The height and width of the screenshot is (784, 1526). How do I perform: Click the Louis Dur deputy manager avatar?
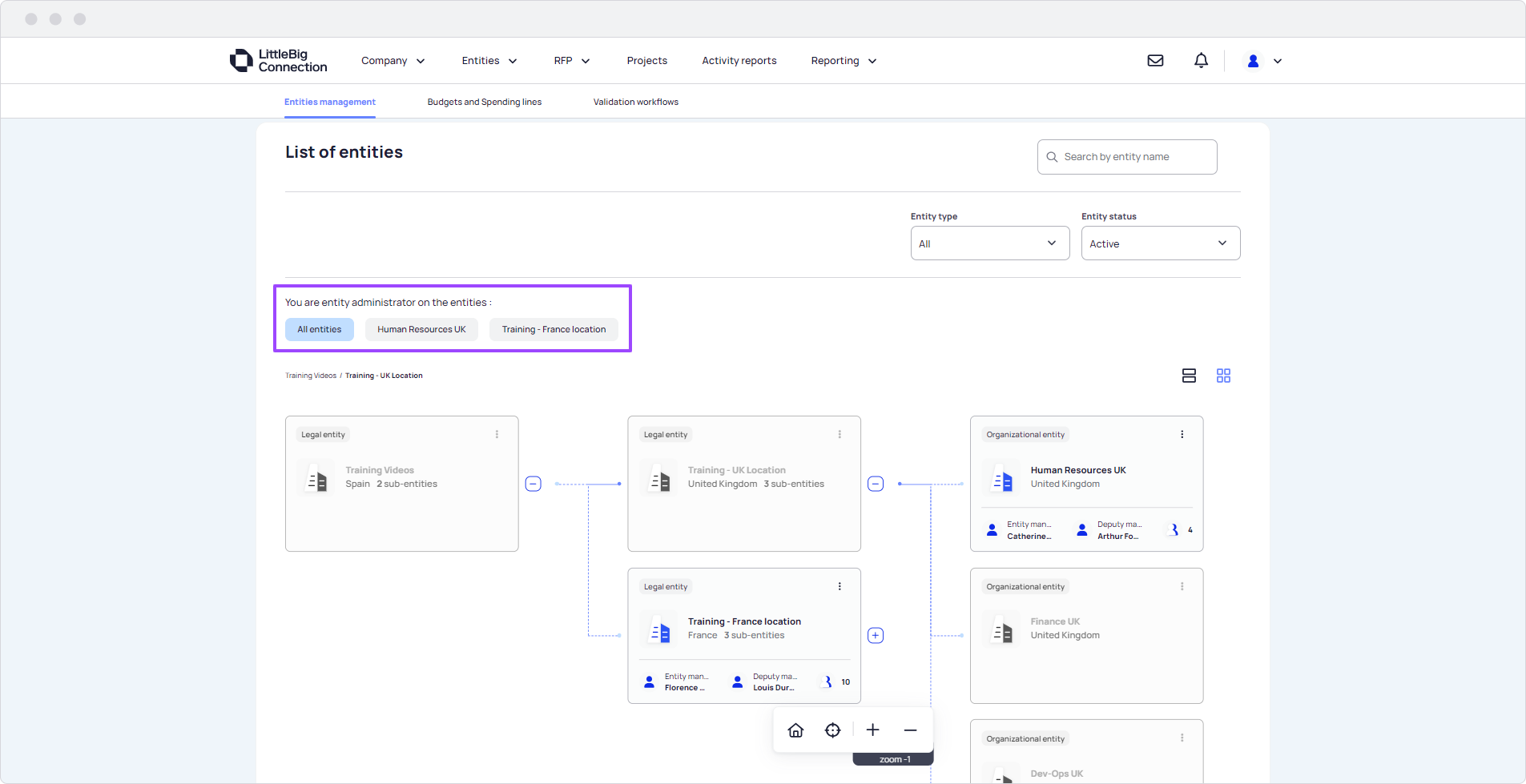[738, 682]
